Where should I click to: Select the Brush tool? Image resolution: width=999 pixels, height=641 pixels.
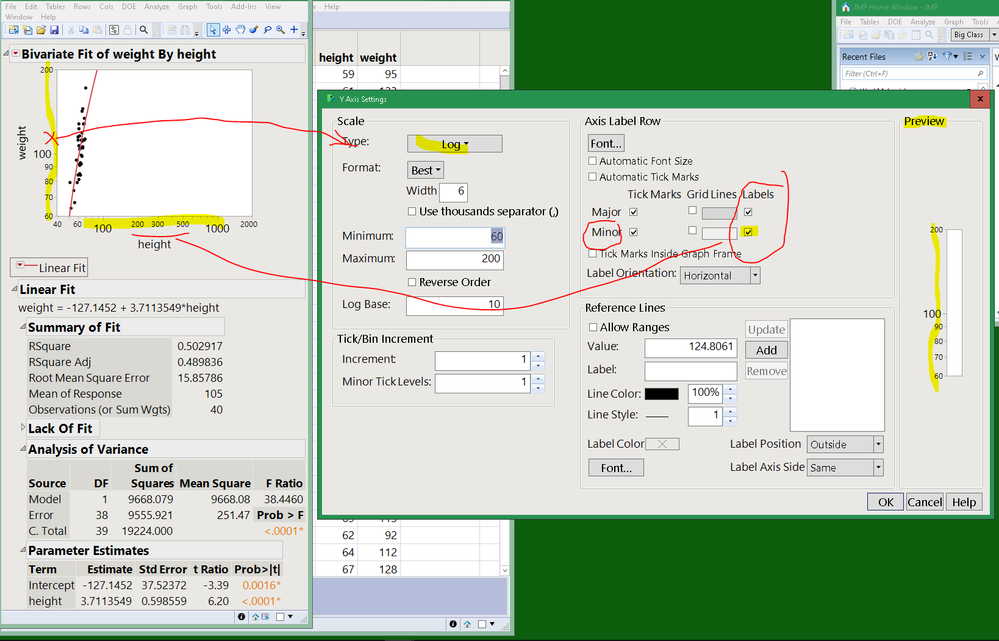pyautogui.click(x=253, y=30)
